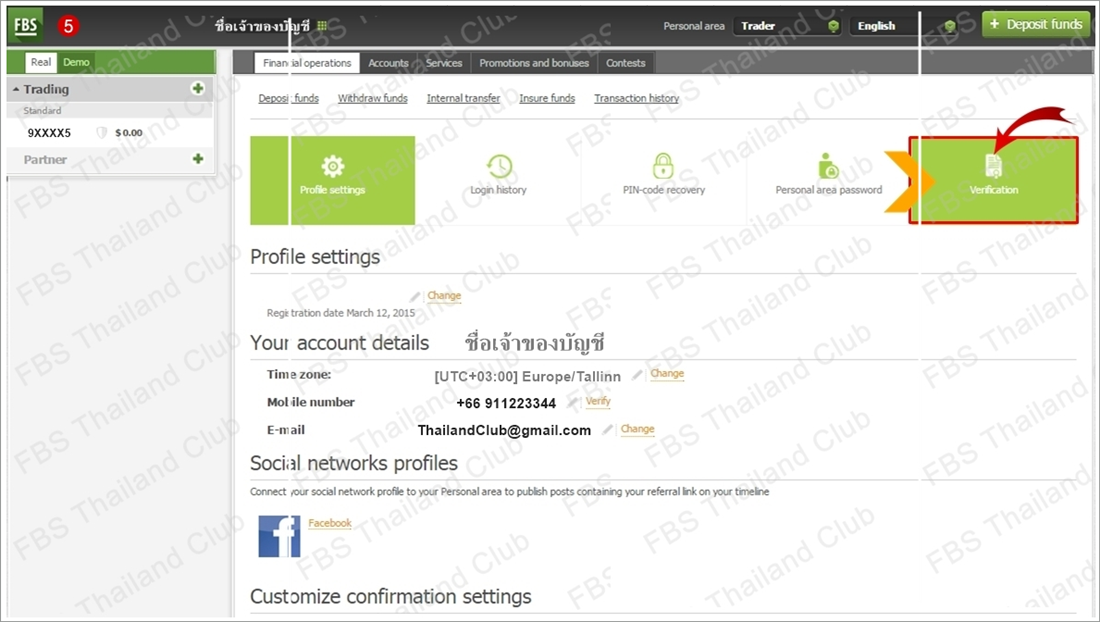Click grid icon beside account owner name
This screenshot has height=622, width=1100.
pos(322,26)
